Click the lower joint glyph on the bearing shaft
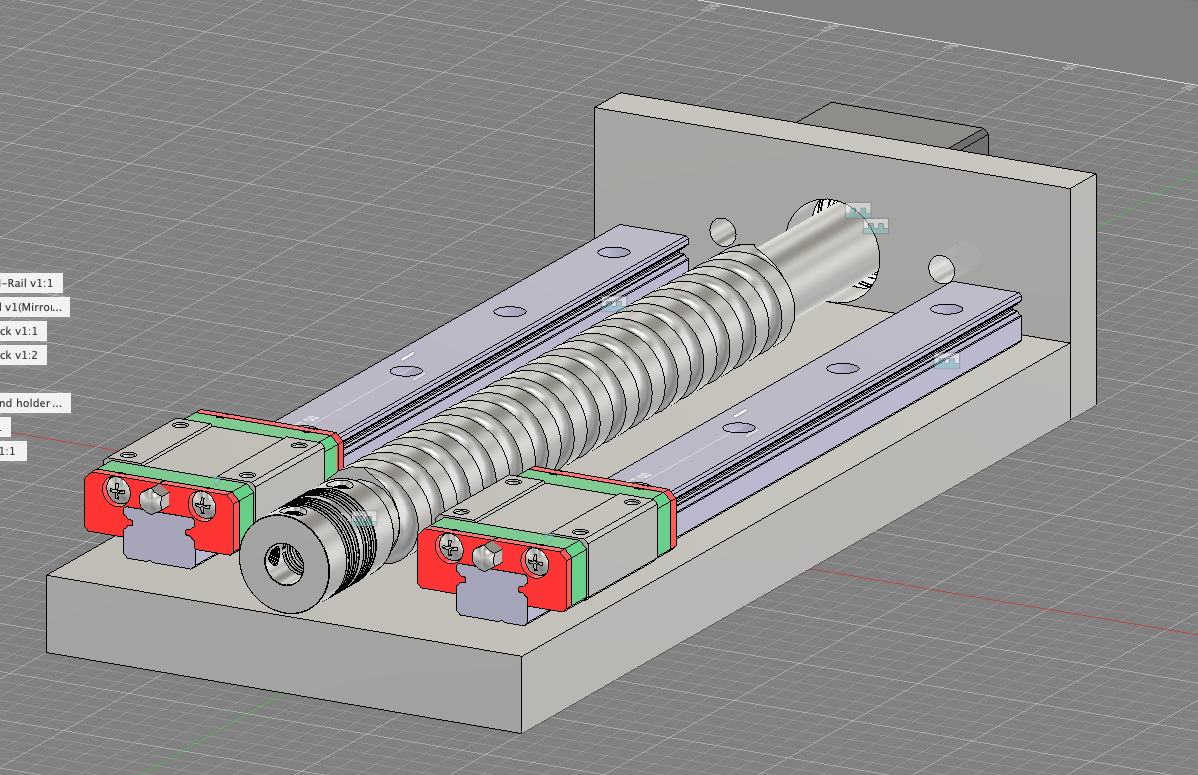 876,225
